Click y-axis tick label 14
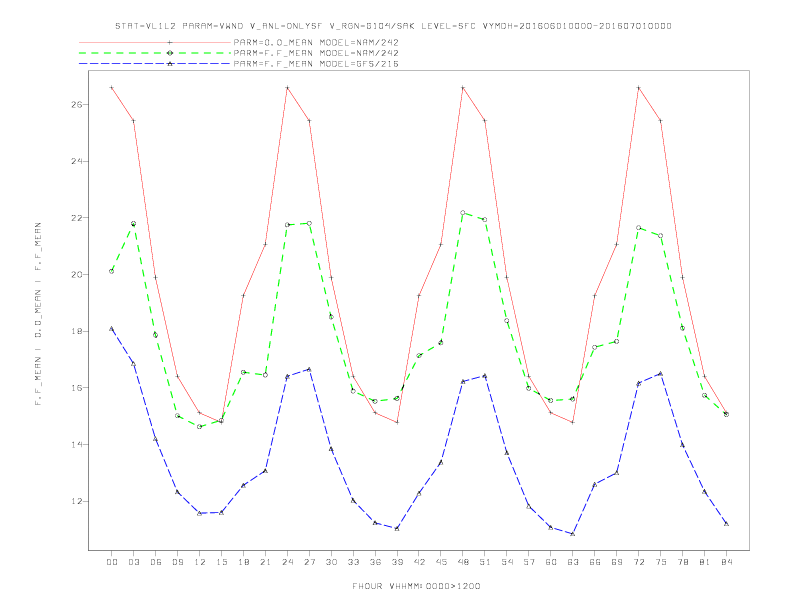Image resolution: width=792 pixels, height=612 pixels. click(x=77, y=445)
